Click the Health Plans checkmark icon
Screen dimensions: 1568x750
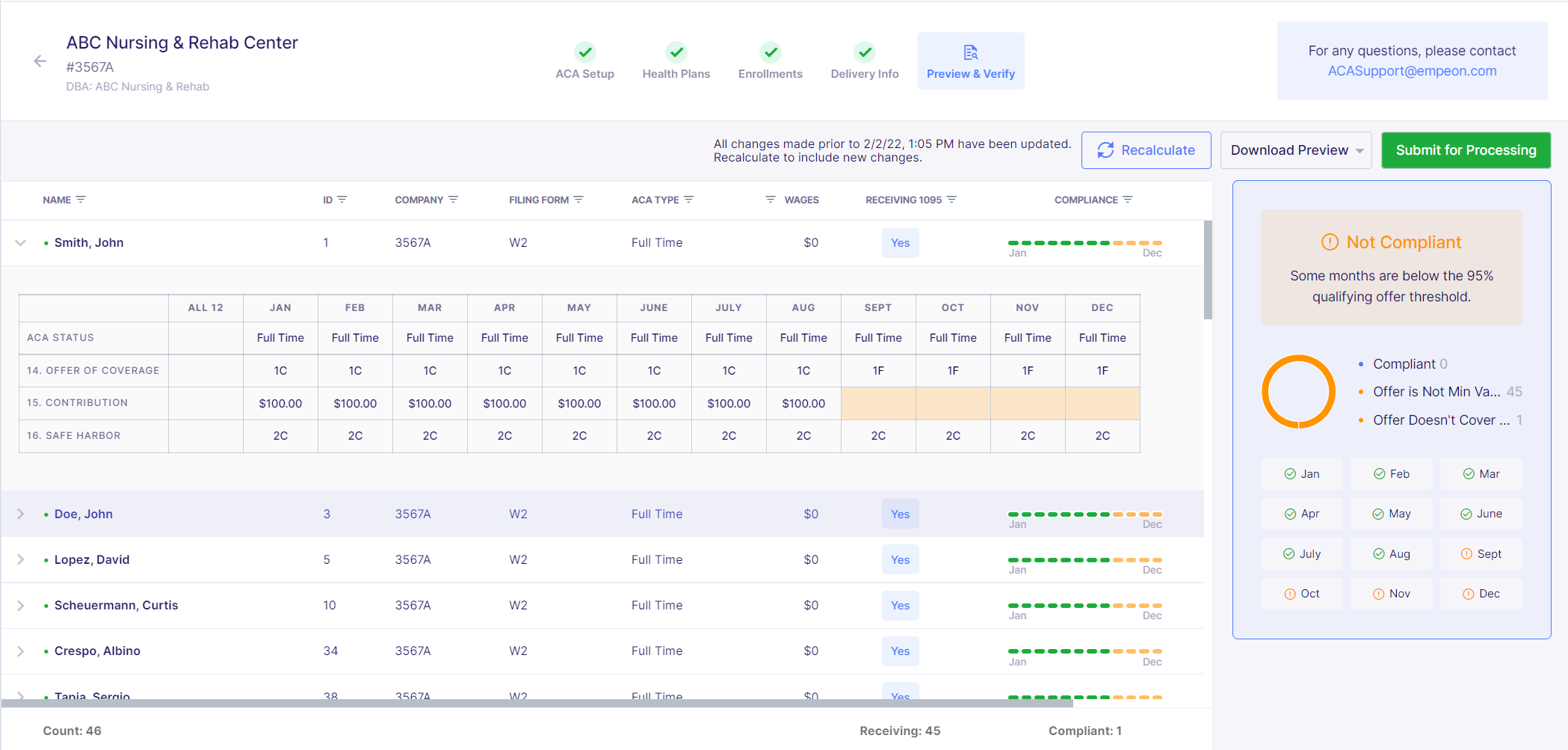point(676,52)
